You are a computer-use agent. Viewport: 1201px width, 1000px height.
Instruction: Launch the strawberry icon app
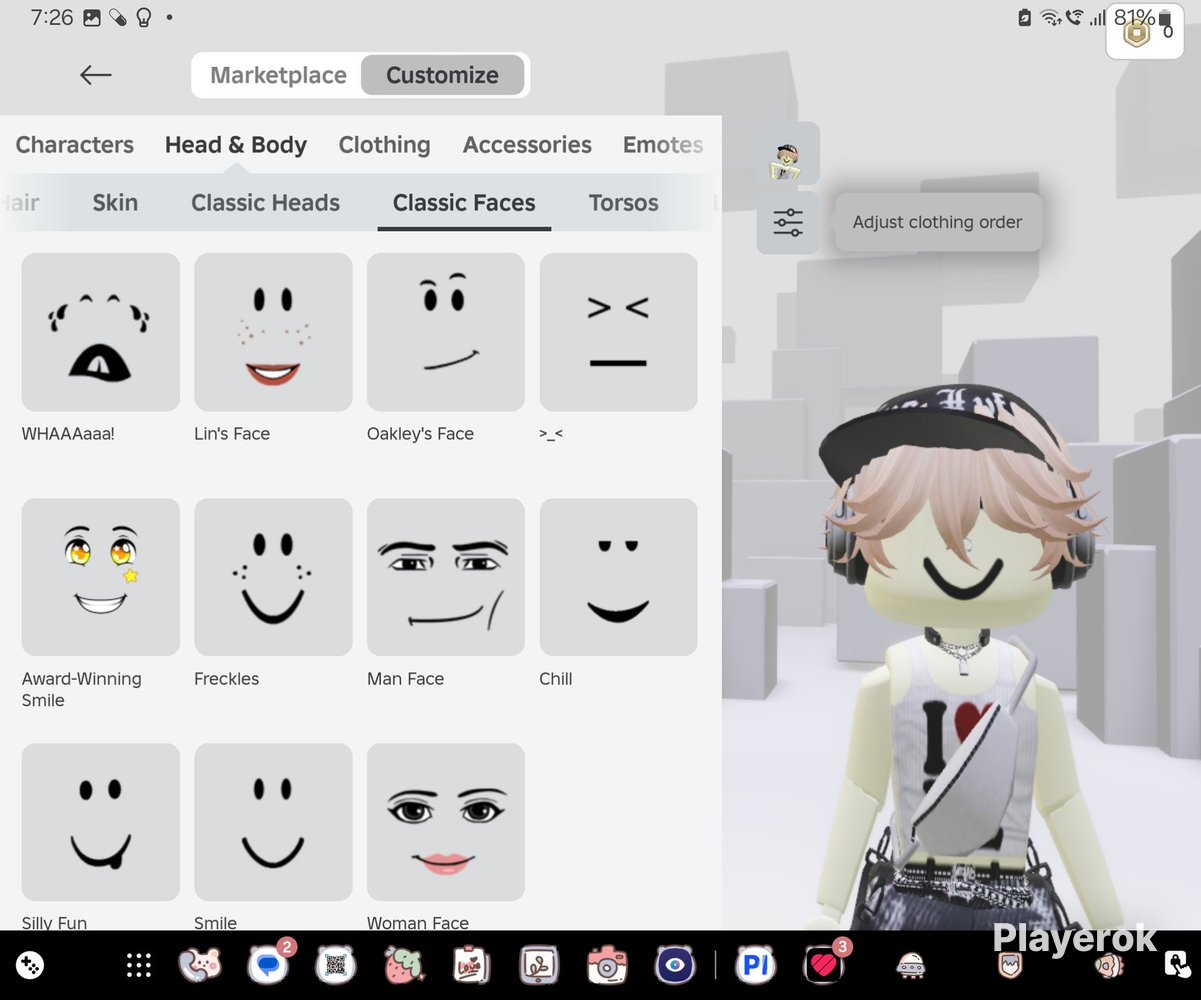tap(404, 966)
